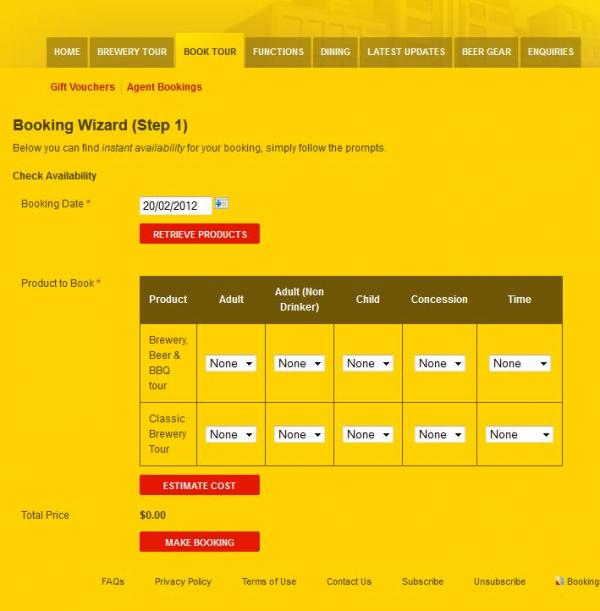
Task: Open the Privacy Policy footer link
Action: pyautogui.click(x=183, y=582)
